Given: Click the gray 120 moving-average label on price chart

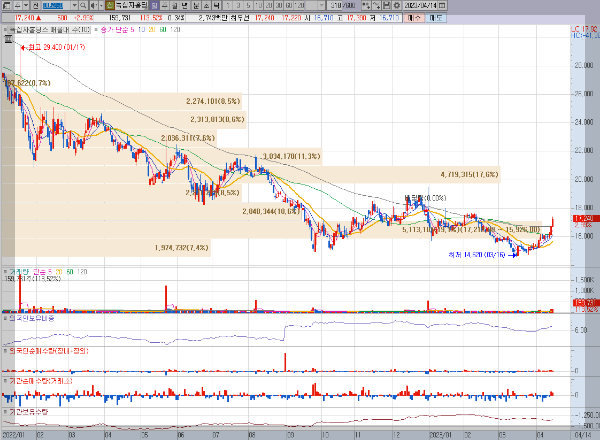Looking at the screenshot, I should click(175, 29).
